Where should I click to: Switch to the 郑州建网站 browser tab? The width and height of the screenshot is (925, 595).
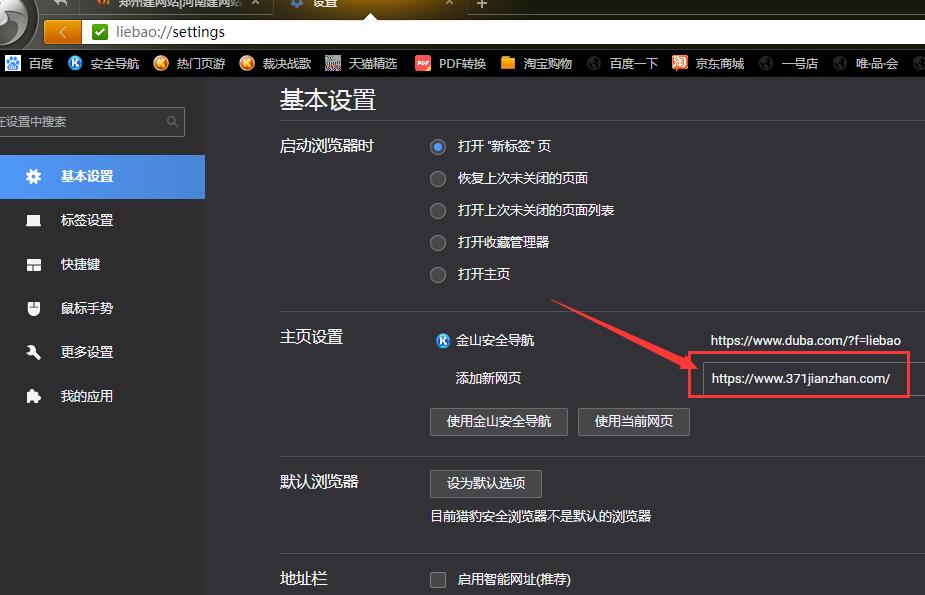pos(175,5)
